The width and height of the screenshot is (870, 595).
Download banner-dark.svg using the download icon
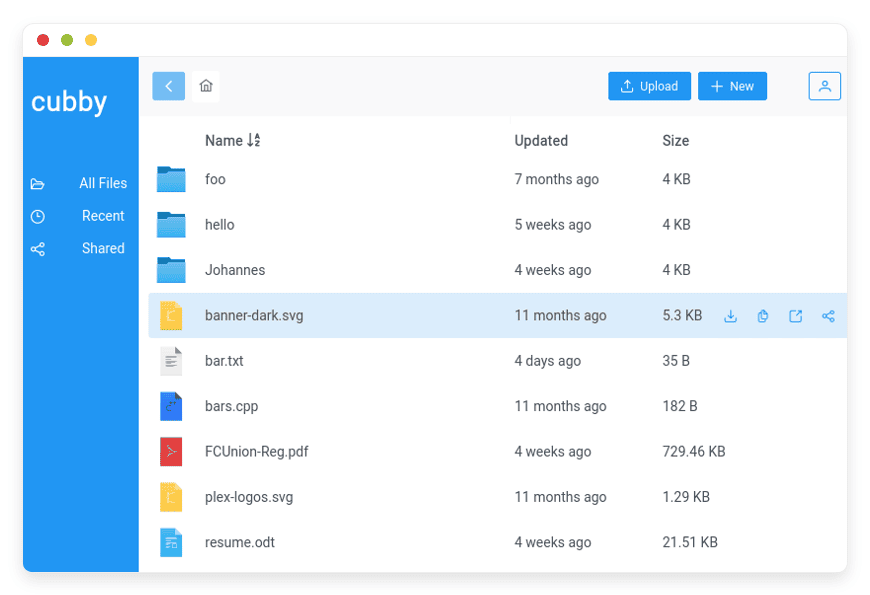click(731, 316)
